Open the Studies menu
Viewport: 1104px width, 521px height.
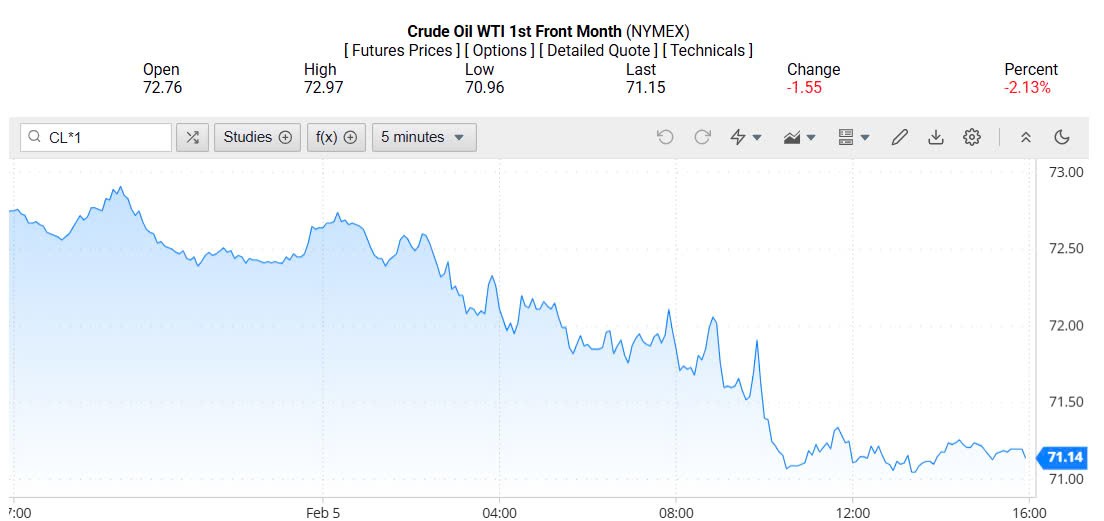pyautogui.click(x=257, y=137)
